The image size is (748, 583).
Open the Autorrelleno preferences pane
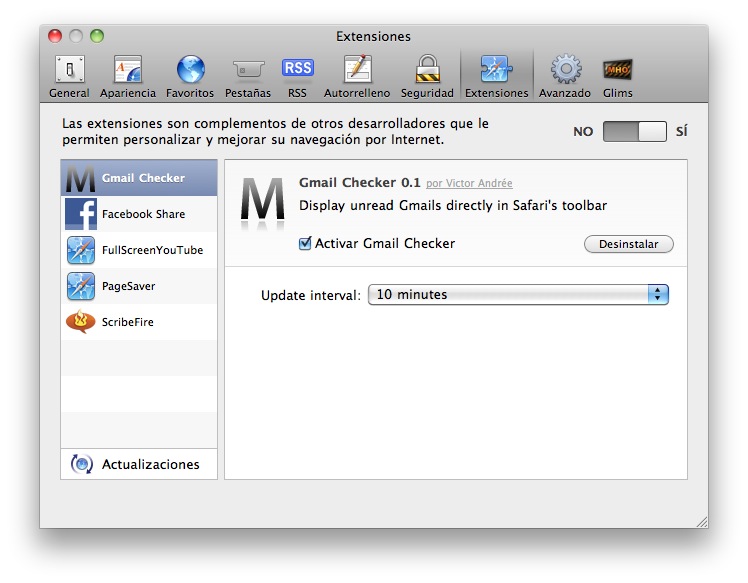357,76
